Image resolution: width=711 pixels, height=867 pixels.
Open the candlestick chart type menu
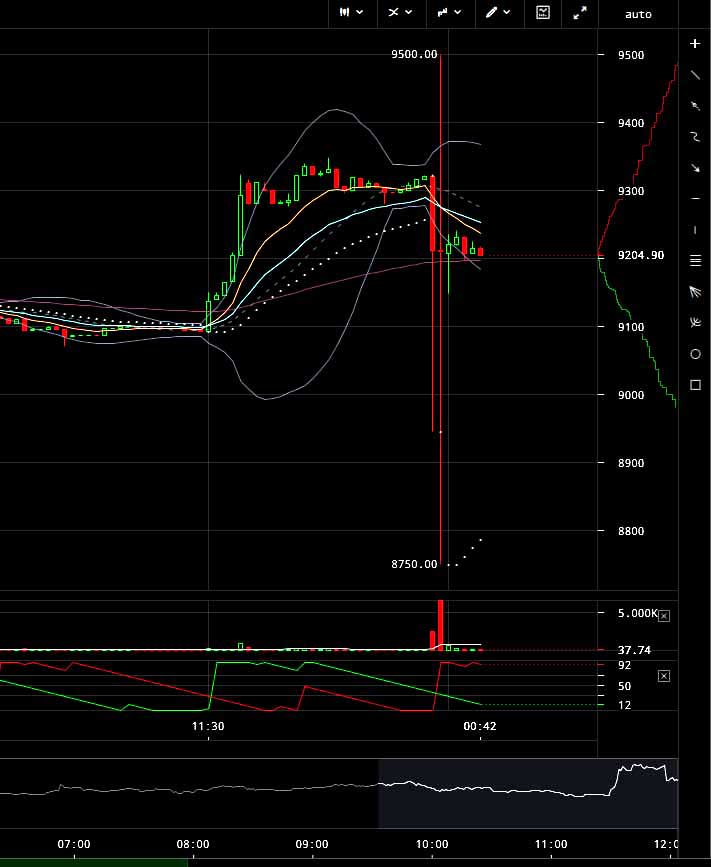pyautogui.click(x=352, y=12)
